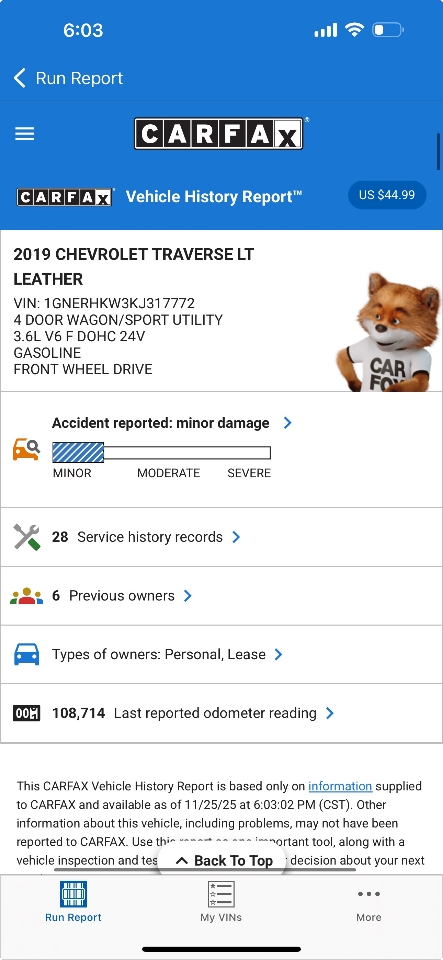
Task: Open the hamburger menu icon
Action: pyautogui.click(x=24, y=133)
